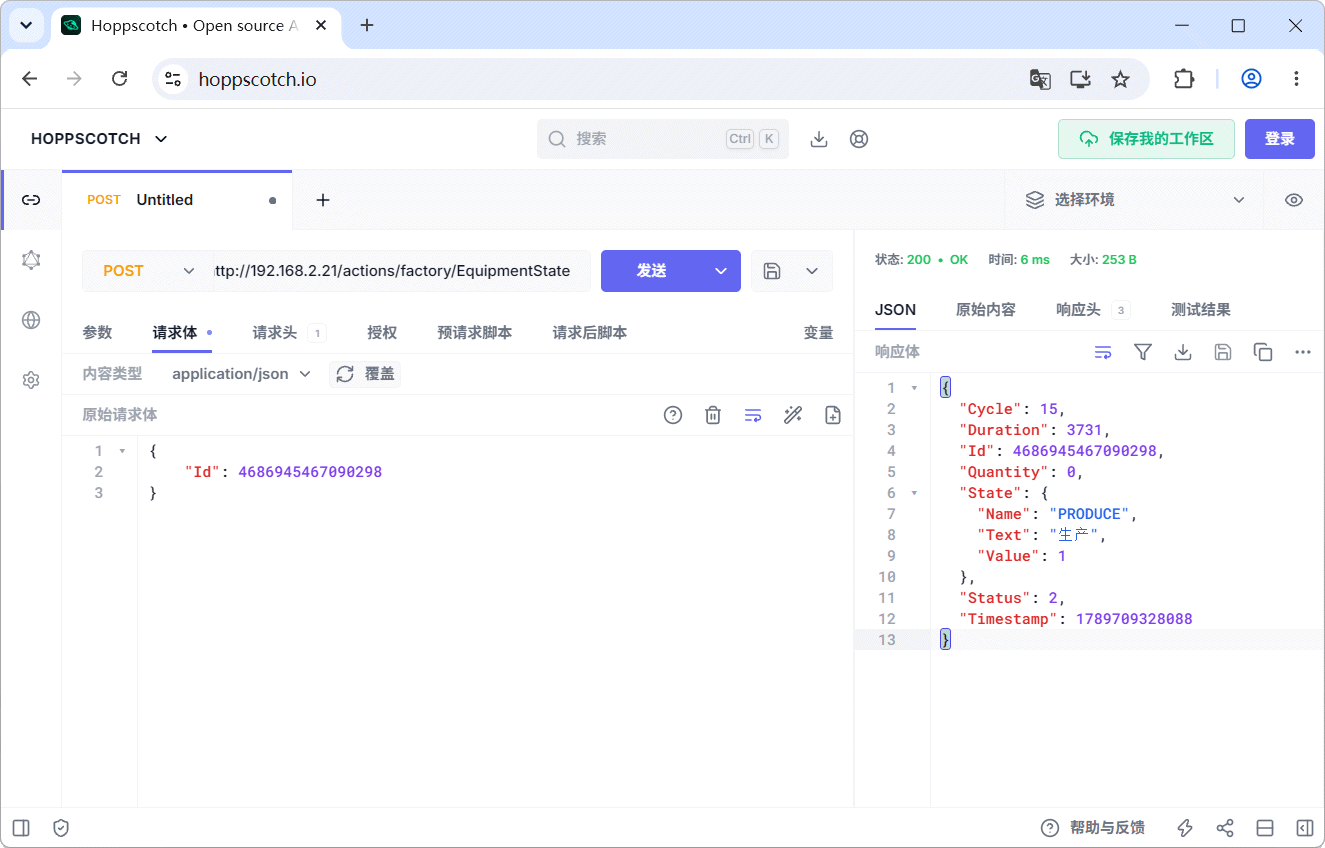
Task: Click the 发送 send button
Action: click(652, 271)
